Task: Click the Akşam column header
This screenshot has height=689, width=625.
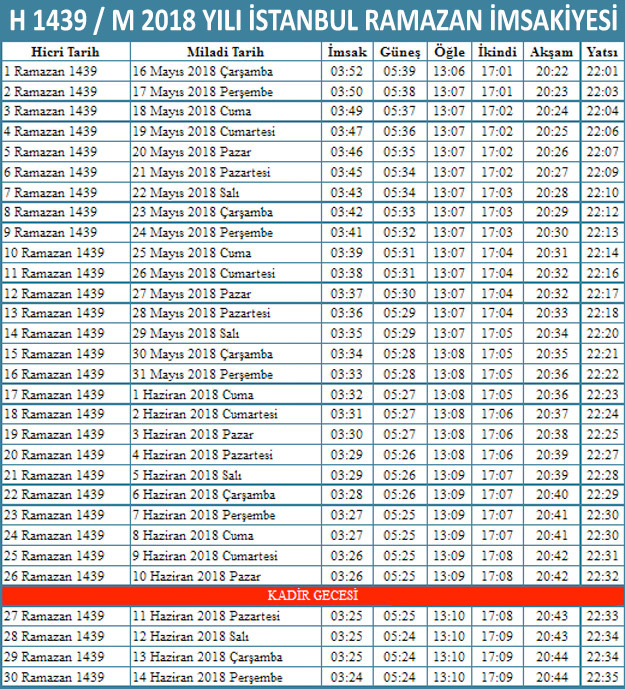Action: click(x=551, y=52)
